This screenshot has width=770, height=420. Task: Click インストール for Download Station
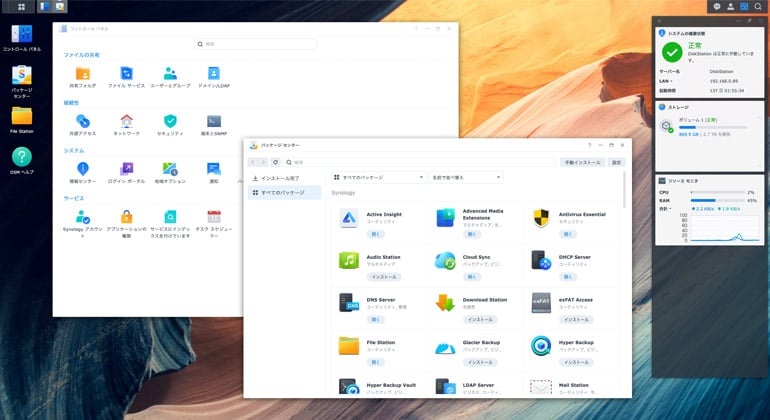pos(480,320)
